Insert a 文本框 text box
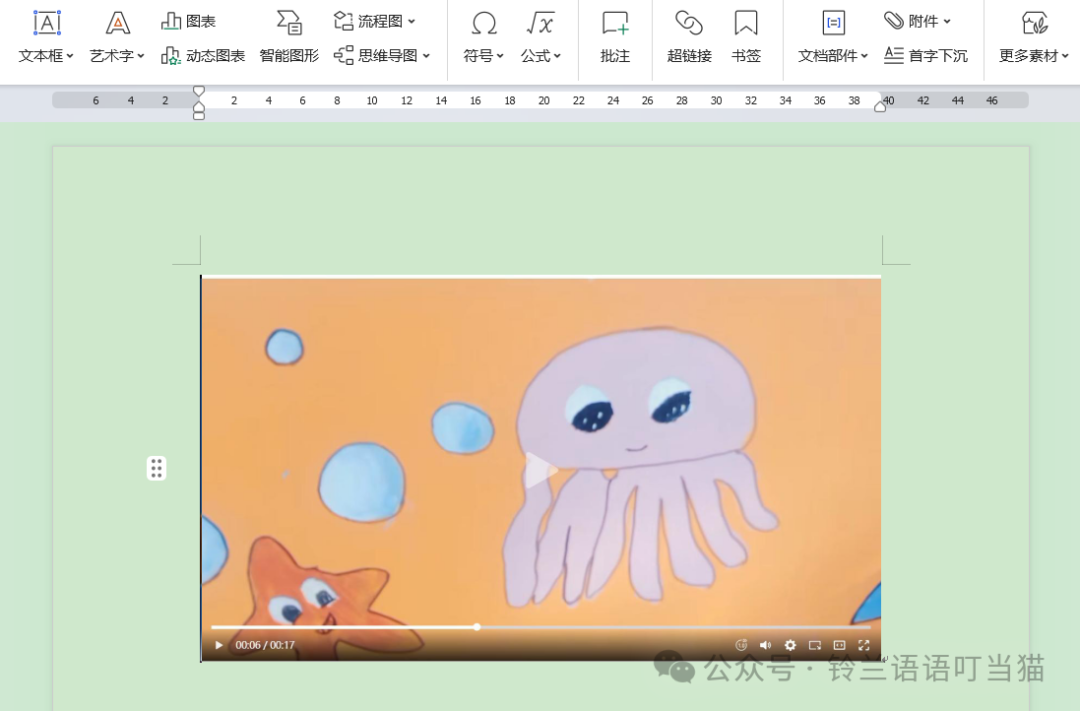 point(46,37)
